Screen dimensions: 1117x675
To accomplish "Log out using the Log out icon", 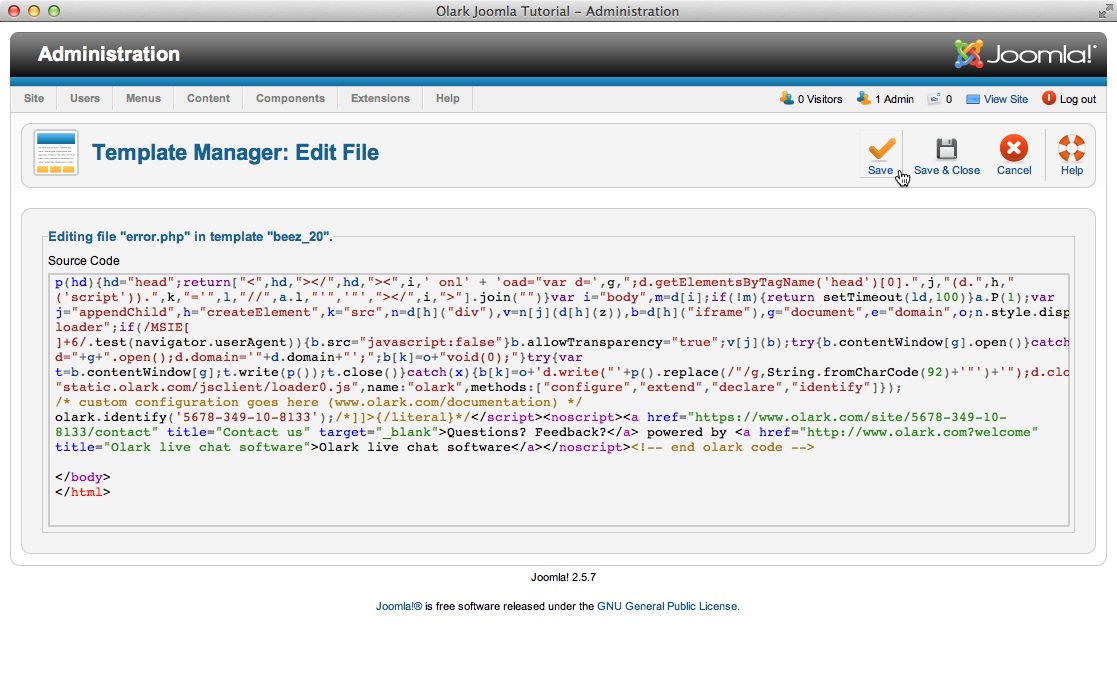I will tap(1049, 99).
